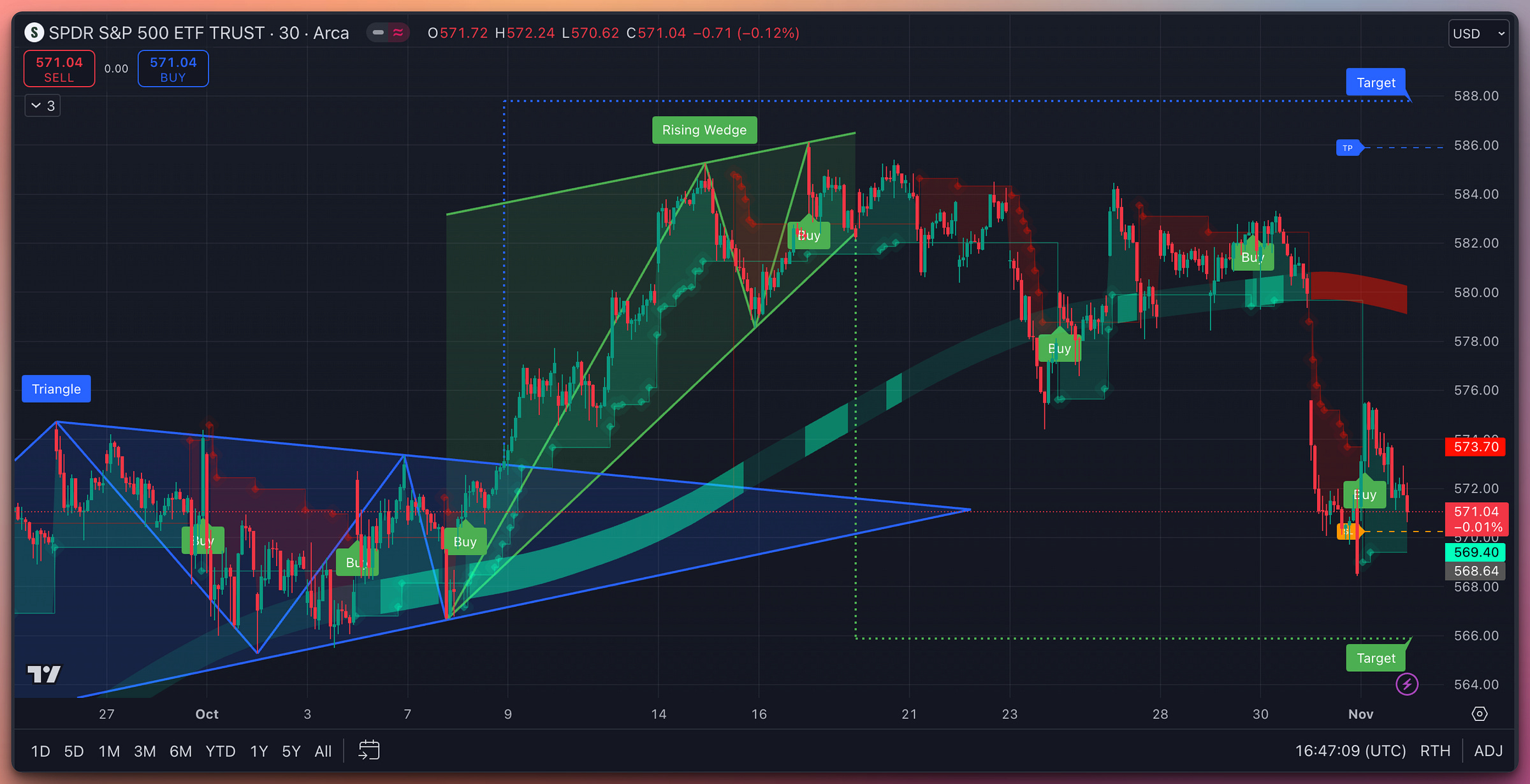This screenshot has width=1530, height=784.
Task: Open the go-to-date calendar icon
Action: click(369, 750)
